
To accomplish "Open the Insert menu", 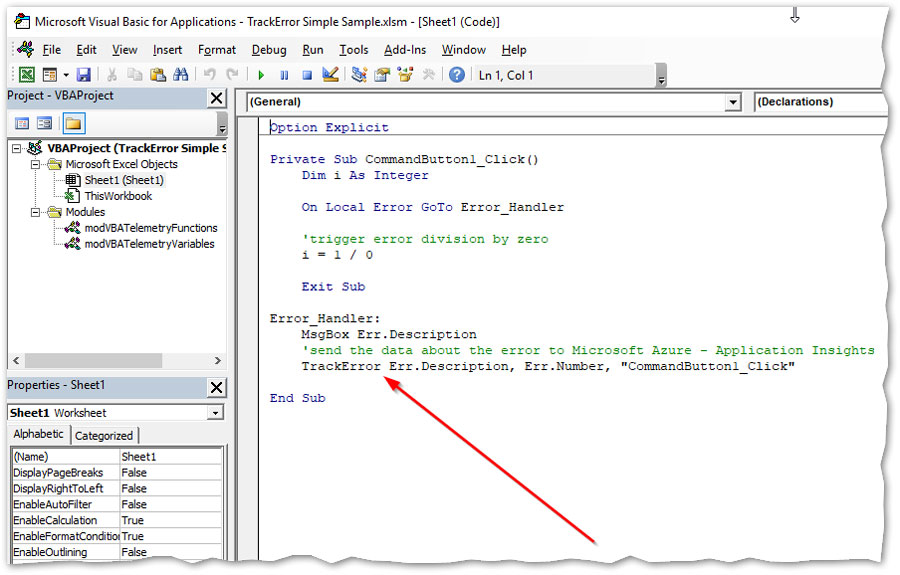I will point(167,50).
